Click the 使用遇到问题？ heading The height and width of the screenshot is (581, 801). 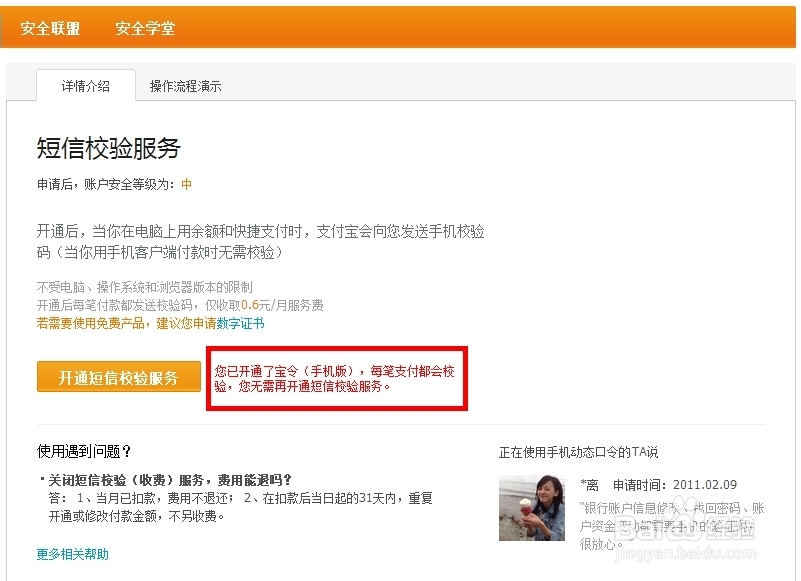(84, 451)
